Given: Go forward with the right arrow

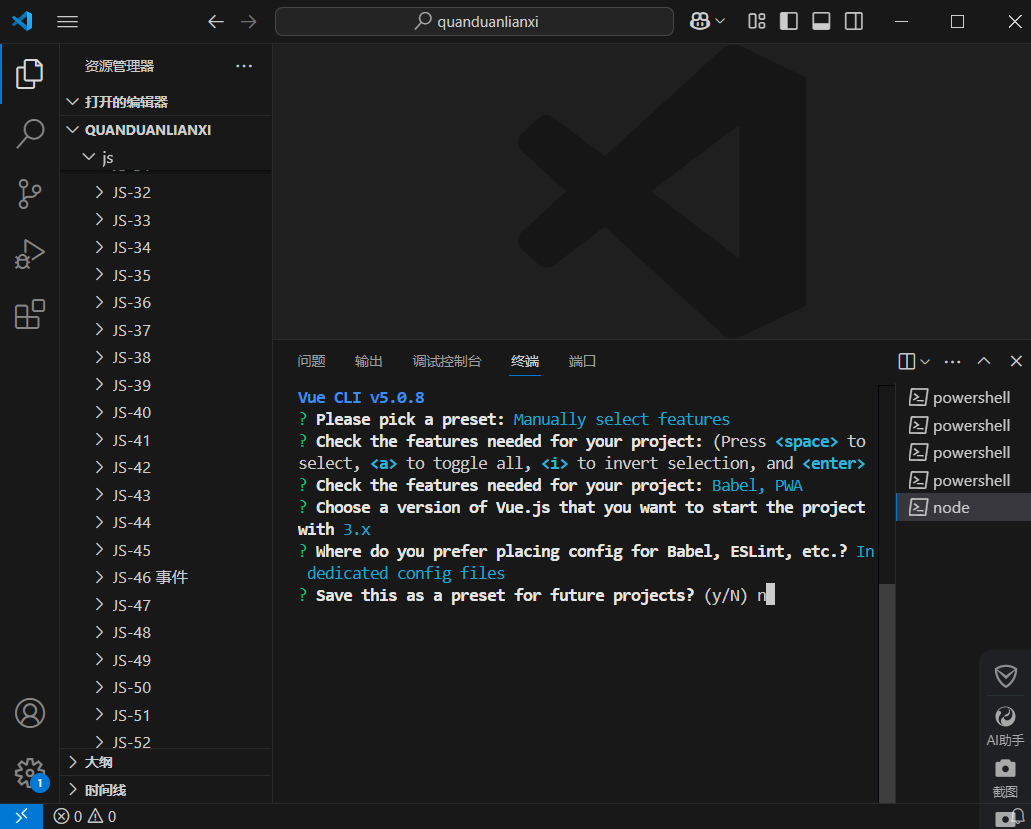Looking at the screenshot, I should point(249,22).
